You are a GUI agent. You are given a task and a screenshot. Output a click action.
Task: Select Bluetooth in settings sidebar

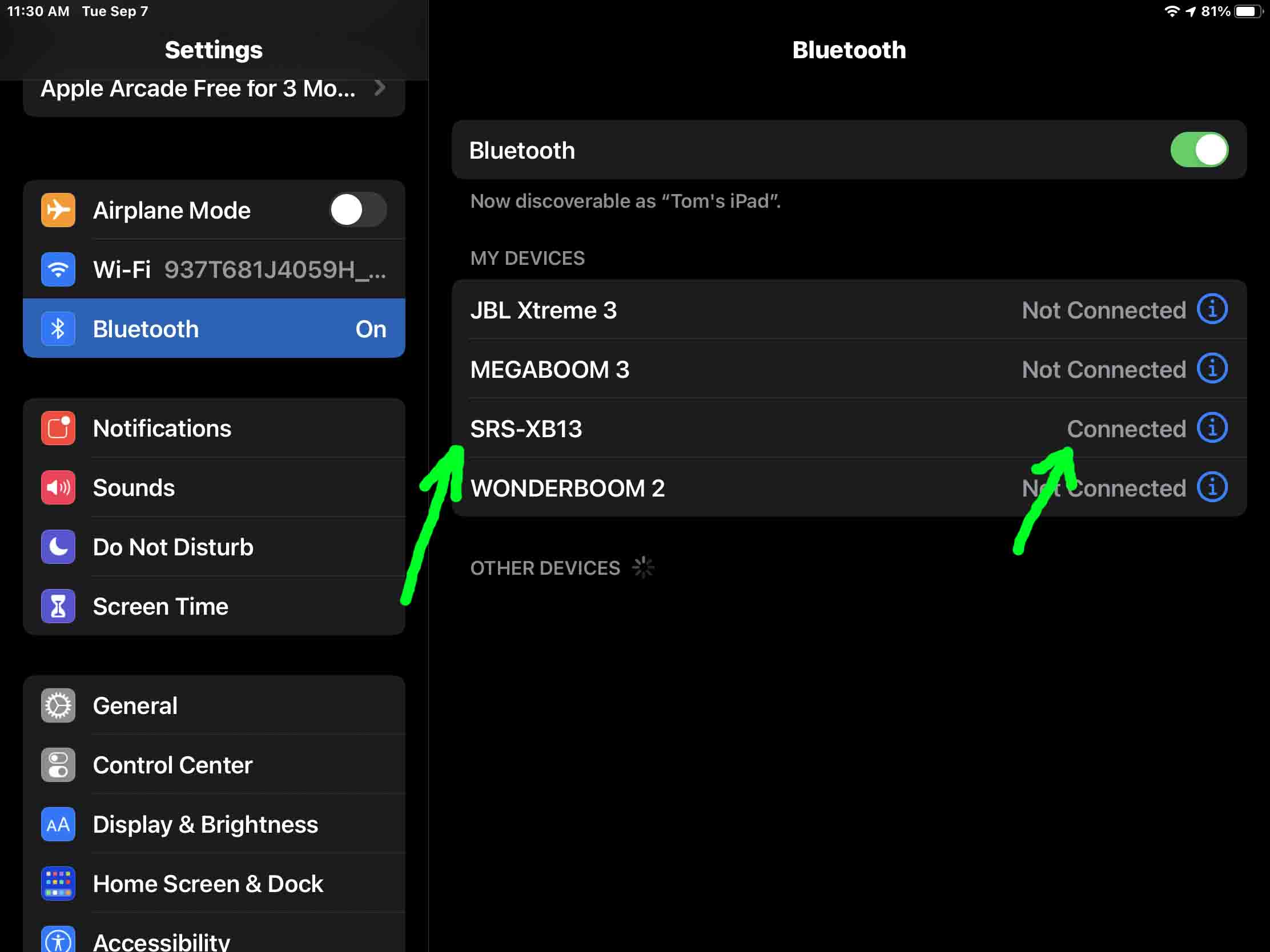point(214,328)
